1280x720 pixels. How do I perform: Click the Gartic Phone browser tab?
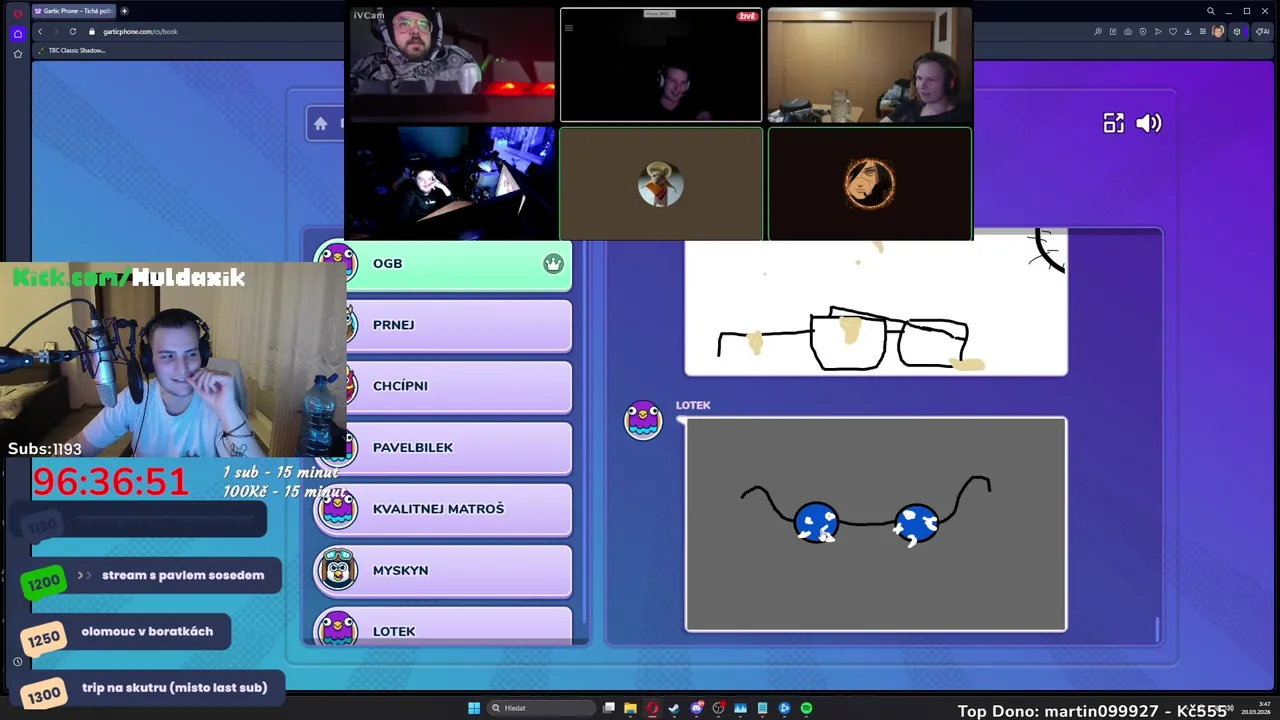[75, 11]
